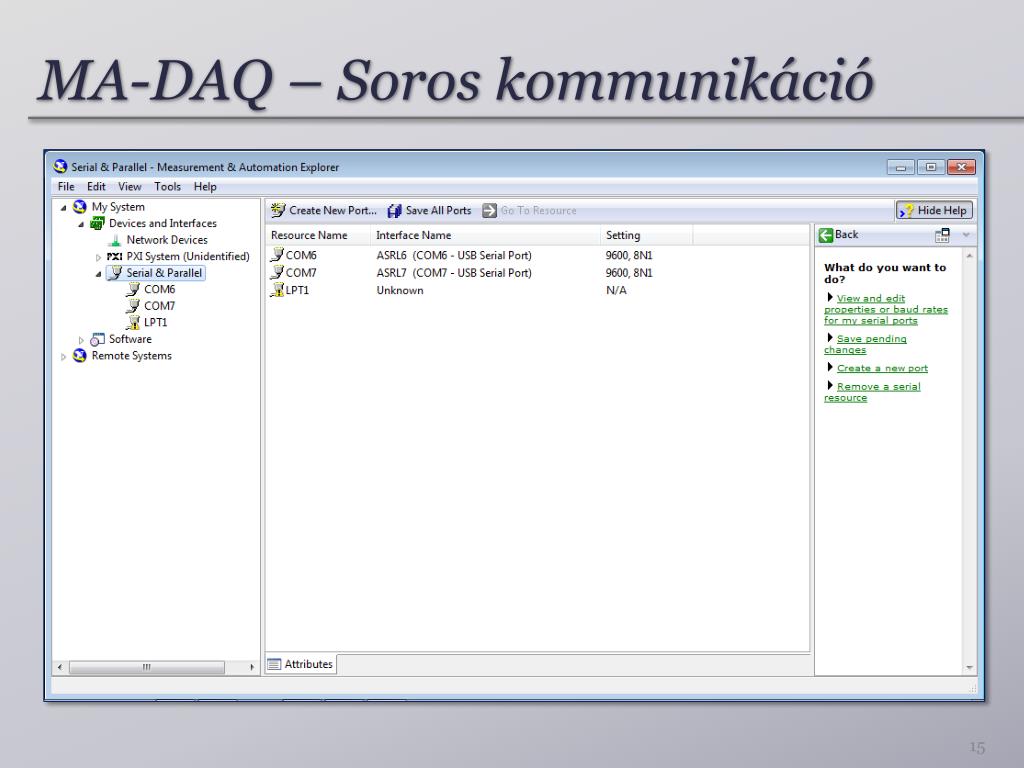Viewport: 1024px width, 768px height.
Task: Click the Go To Resource arrow icon
Action: point(489,211)
